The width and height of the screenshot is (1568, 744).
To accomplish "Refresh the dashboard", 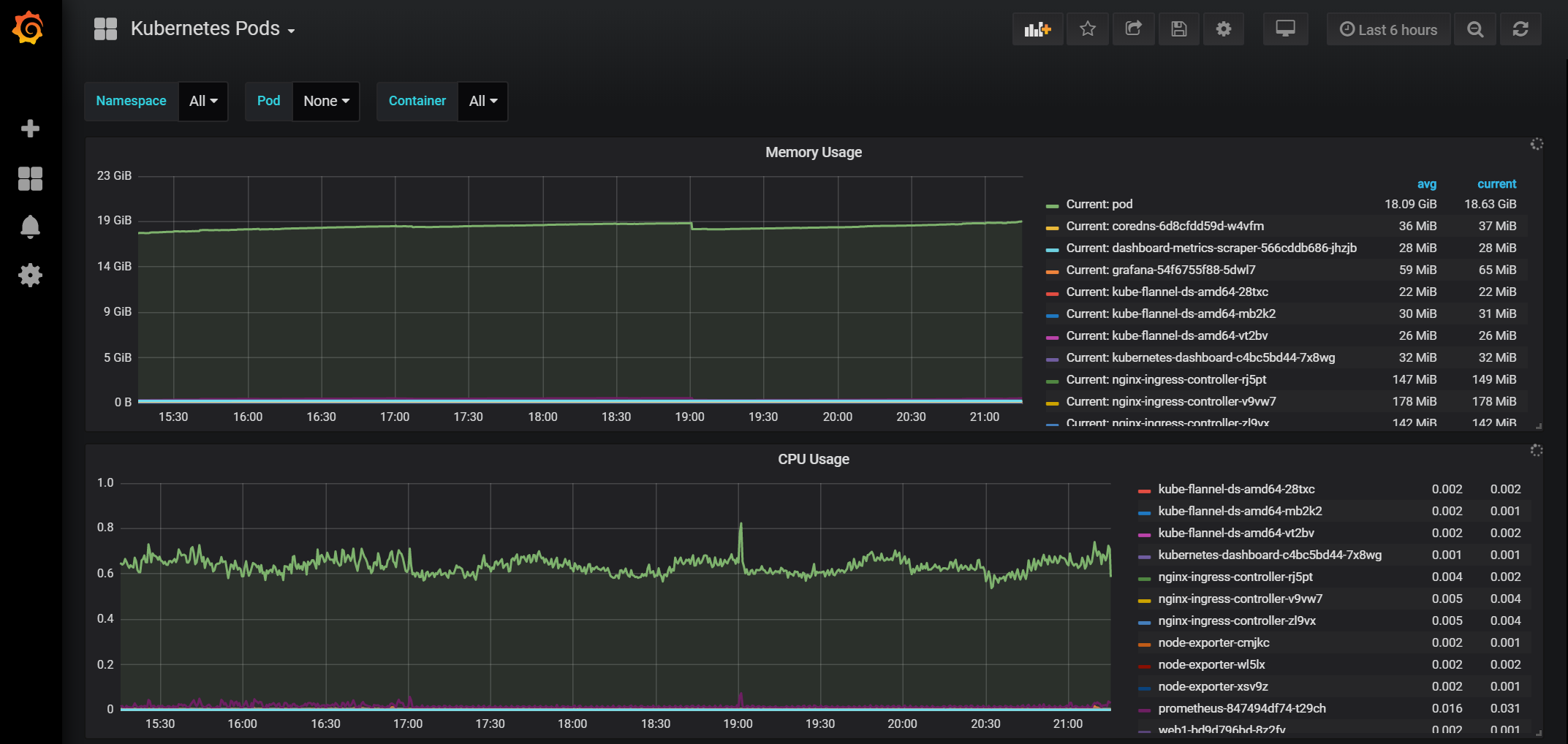I will [x=1520, y=29].
